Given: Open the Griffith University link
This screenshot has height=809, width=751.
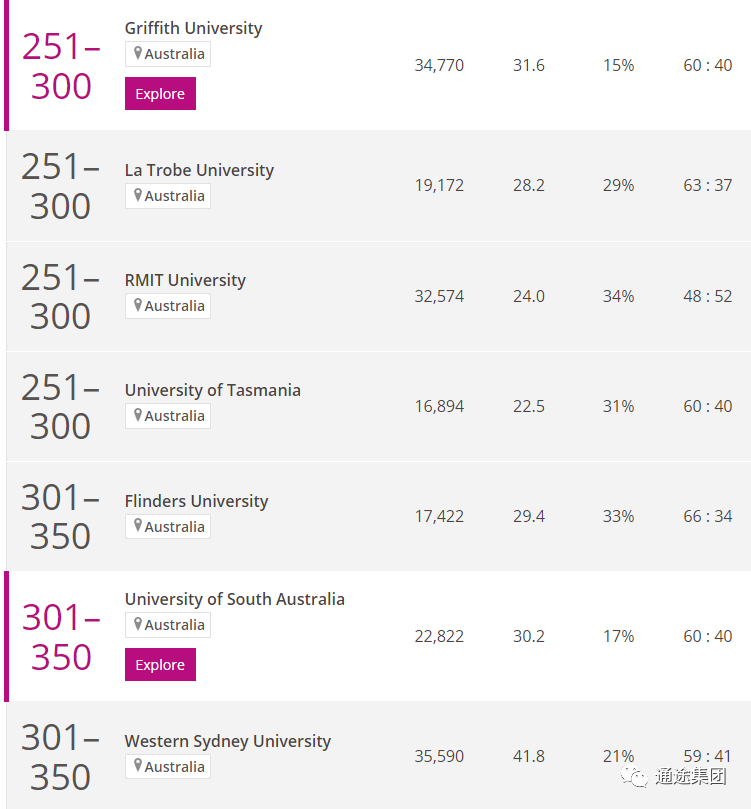Looking at the screenshot, I should click(193, 28).
